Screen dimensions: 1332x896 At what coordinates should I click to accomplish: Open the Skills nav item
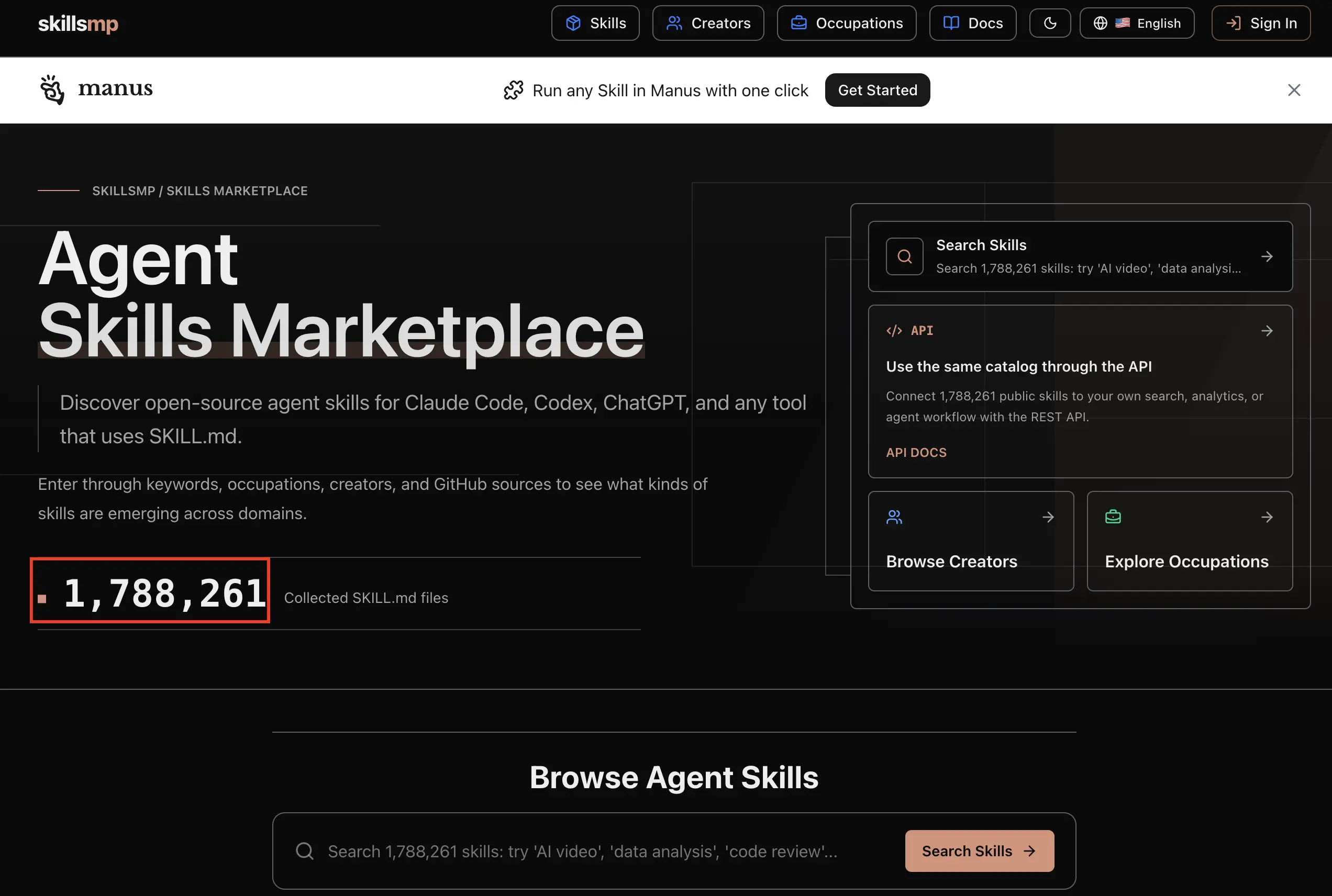(595, 23)
